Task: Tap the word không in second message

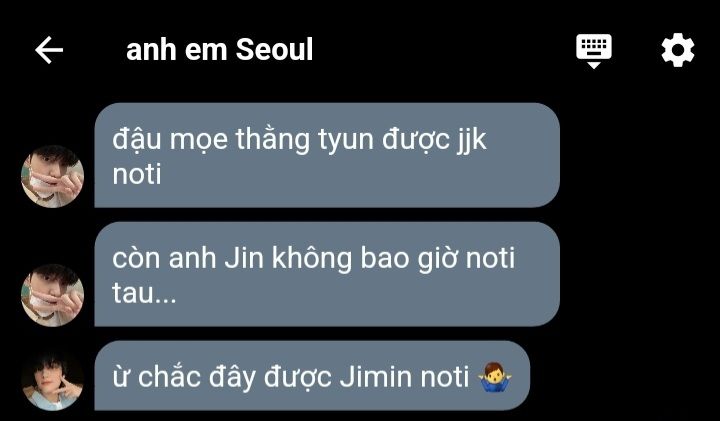Action: 312,257
